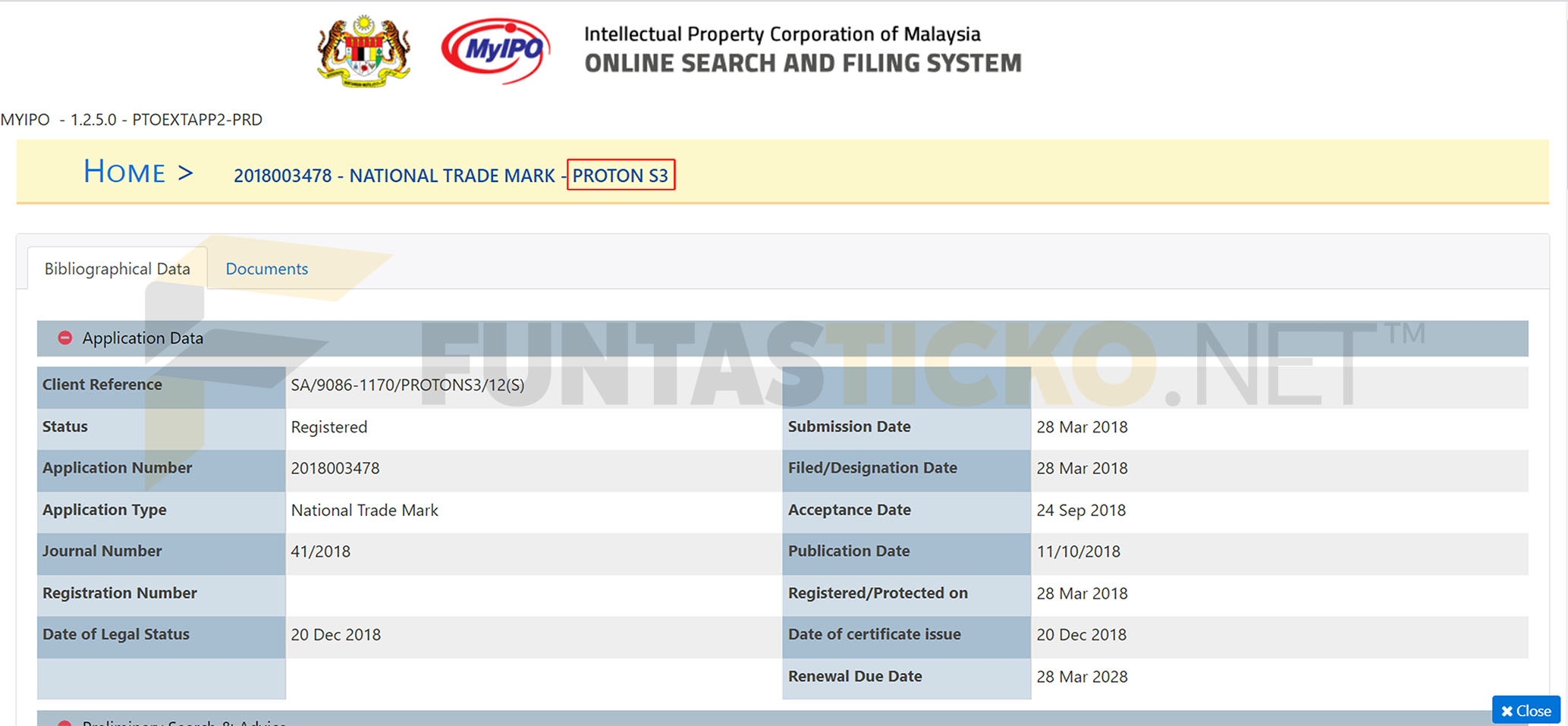Click Filed/Designation Date value
The image size is (1568, 726).
tap(1082, 468)
